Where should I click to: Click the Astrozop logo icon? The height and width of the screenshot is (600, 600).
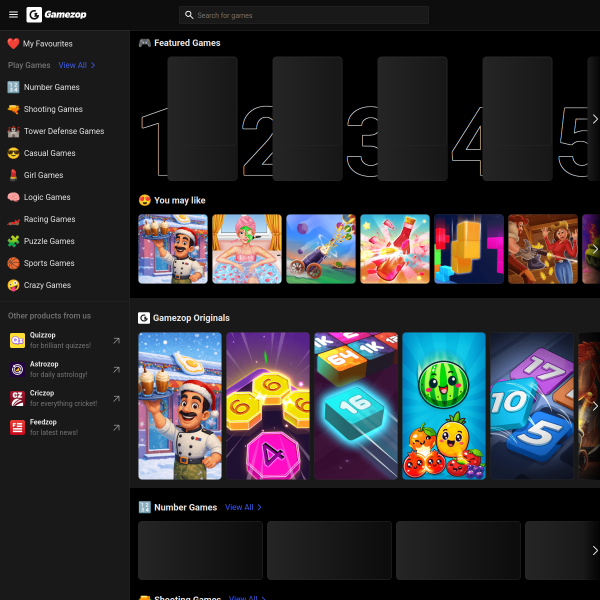[17, 369]
